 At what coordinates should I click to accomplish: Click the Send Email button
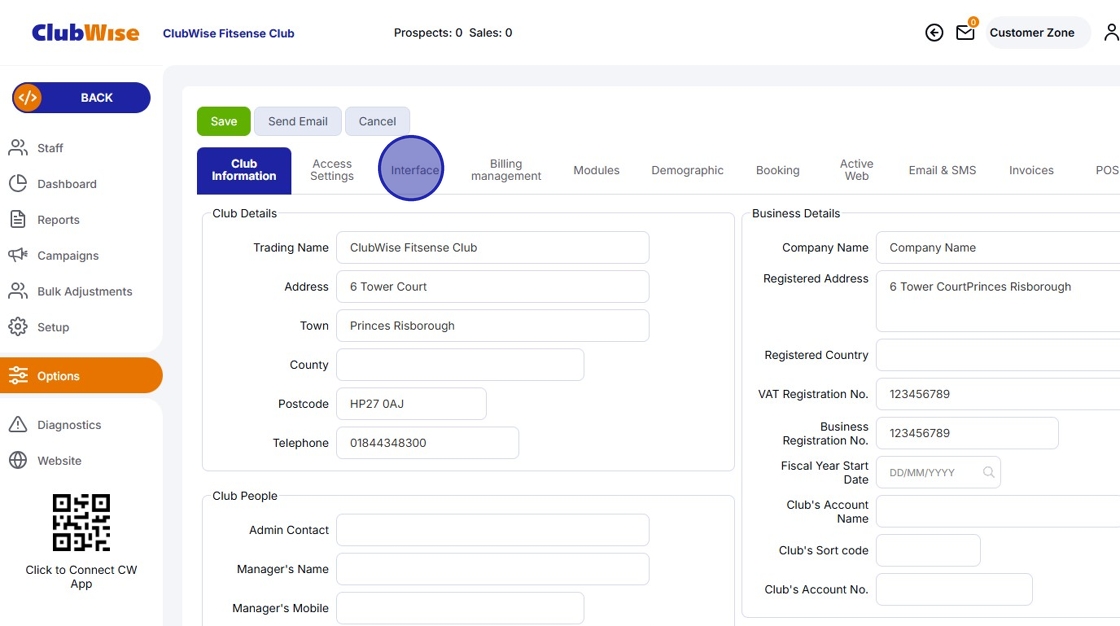pos(298,121)
